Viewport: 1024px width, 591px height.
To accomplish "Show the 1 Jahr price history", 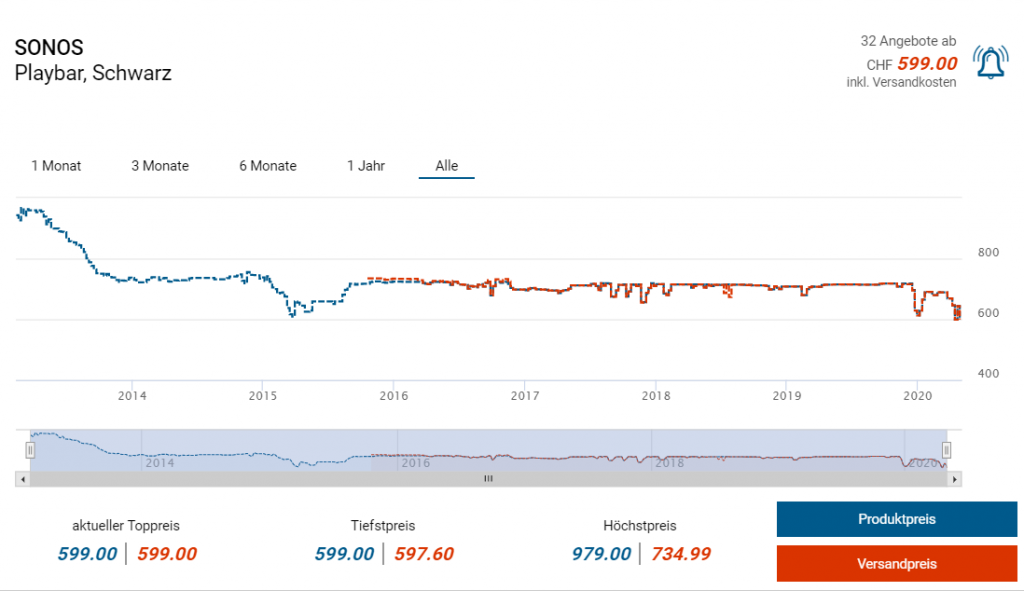I will pyautogui.click(x=366, y=166).
